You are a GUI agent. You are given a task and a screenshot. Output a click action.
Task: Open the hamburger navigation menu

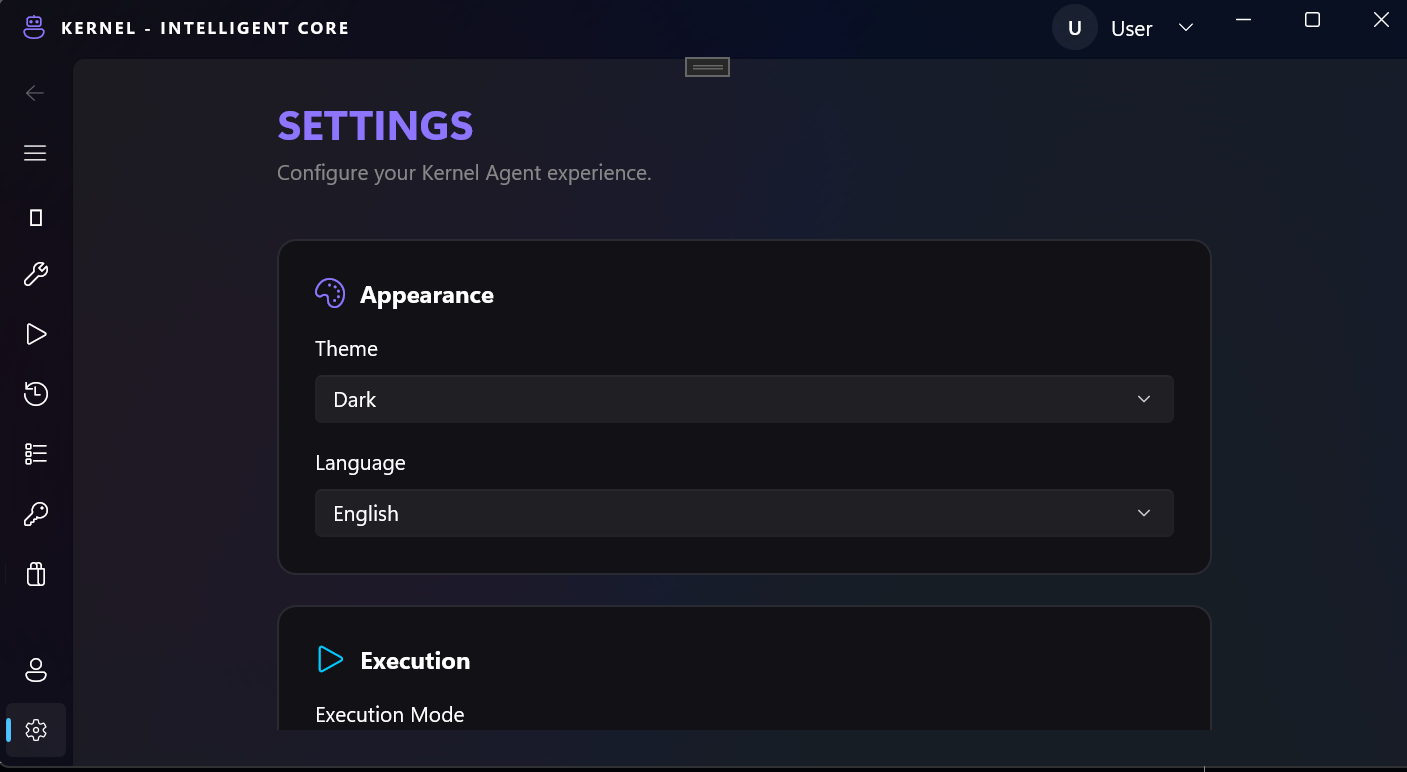point(35,153)
